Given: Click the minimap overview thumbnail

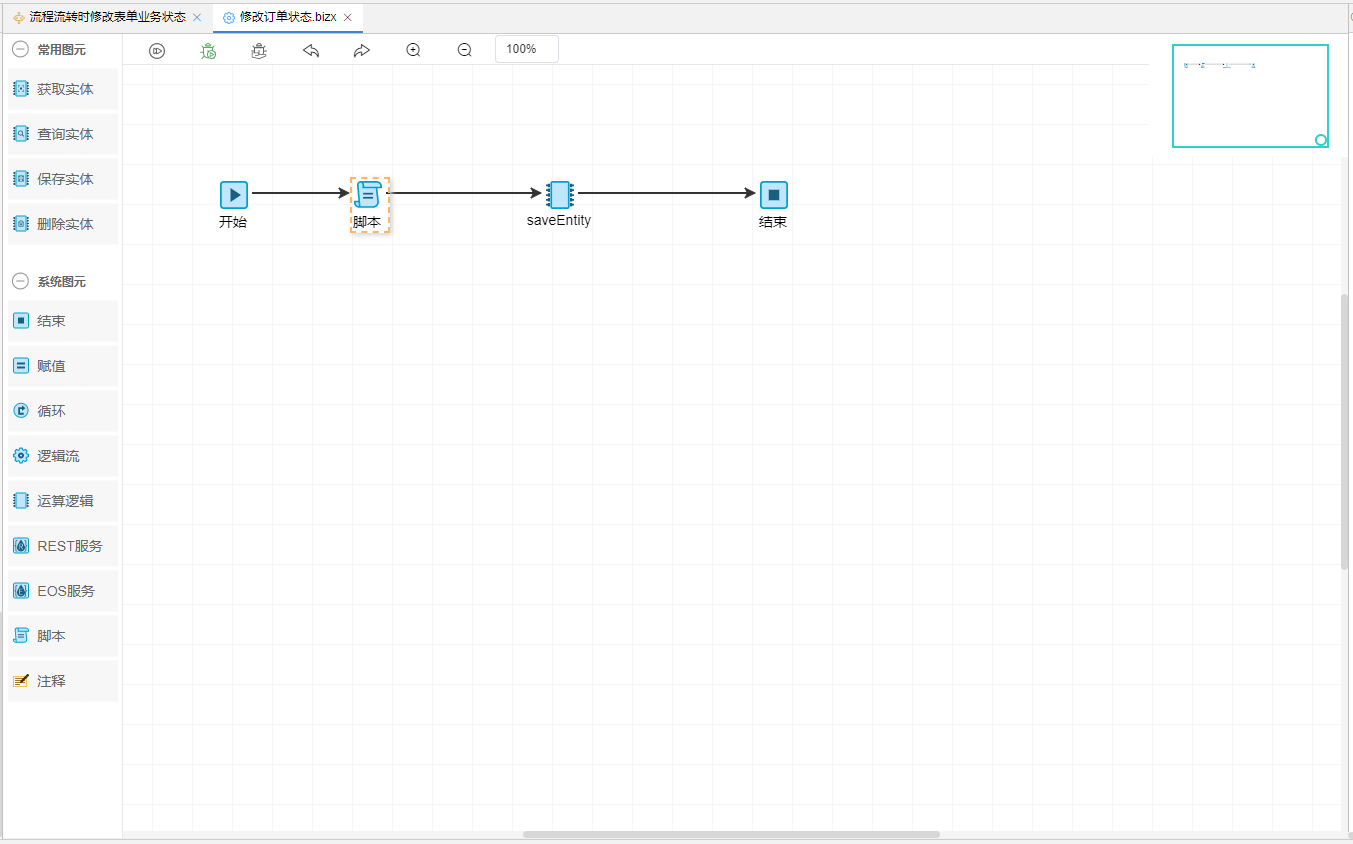Looking at the screenshot, I should tap(1250, 96).
